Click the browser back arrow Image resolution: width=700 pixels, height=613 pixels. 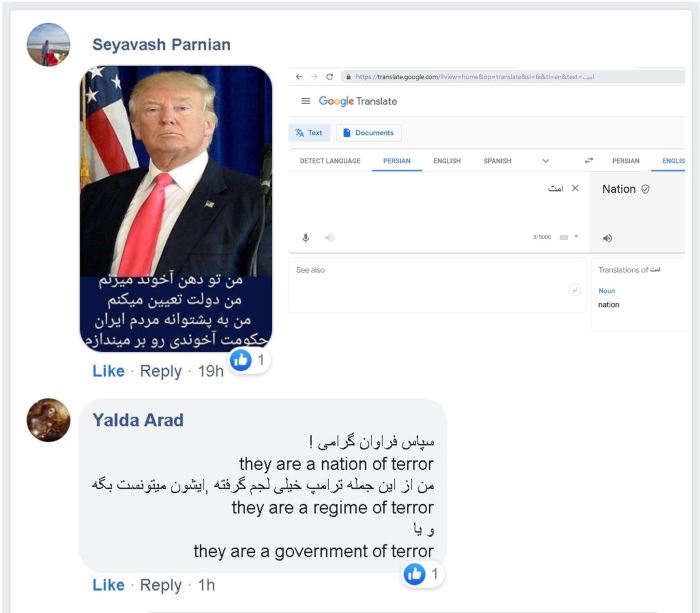click(x=299, y=77)
